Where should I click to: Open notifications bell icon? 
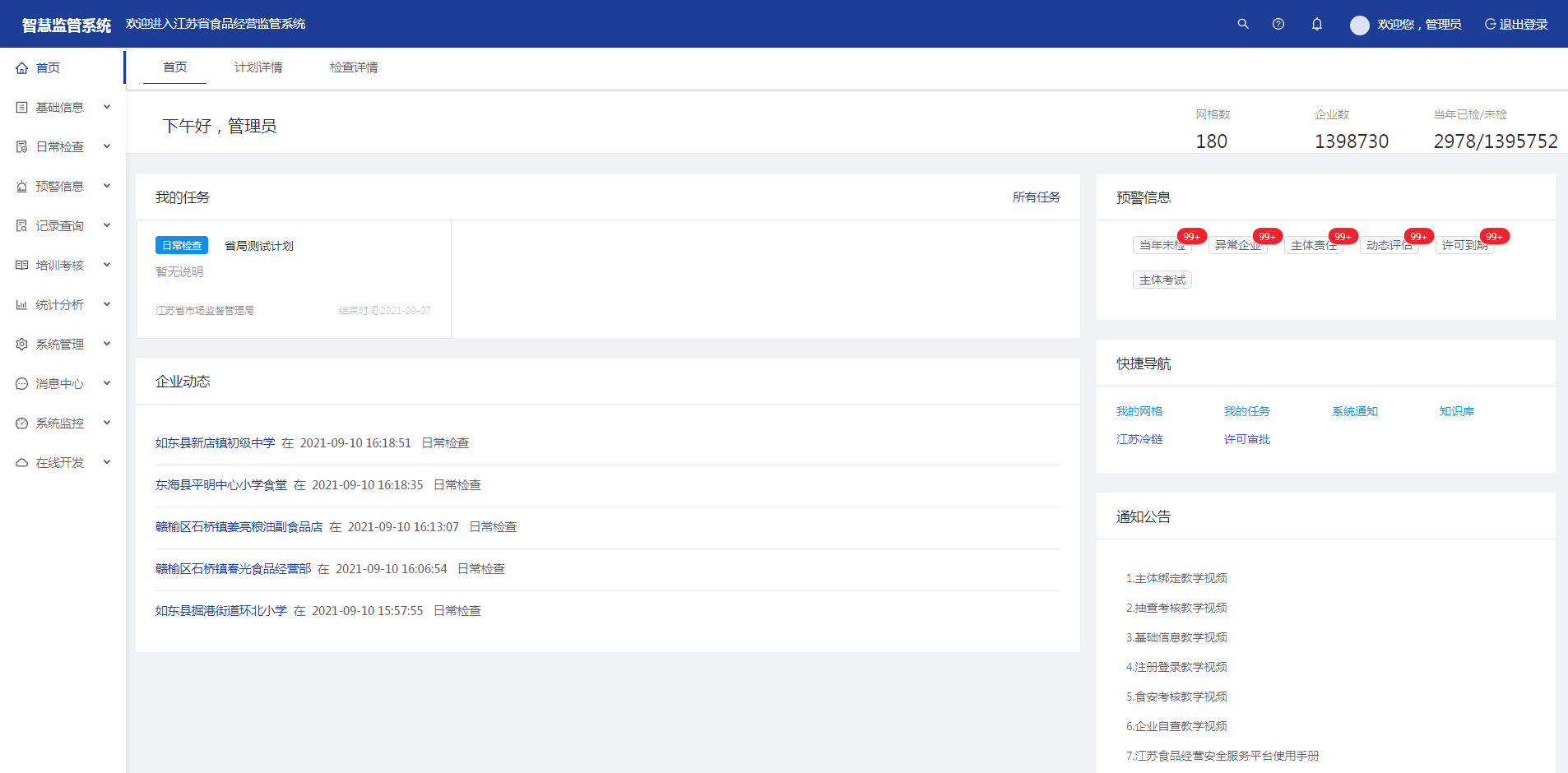pyautogui.click(x=1317, y=24)
